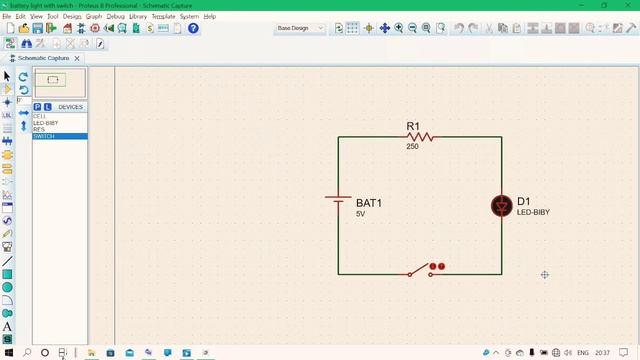The image size is (640, 360).
Task: Open the Help question mark icon
Action: tap(193, 28)
